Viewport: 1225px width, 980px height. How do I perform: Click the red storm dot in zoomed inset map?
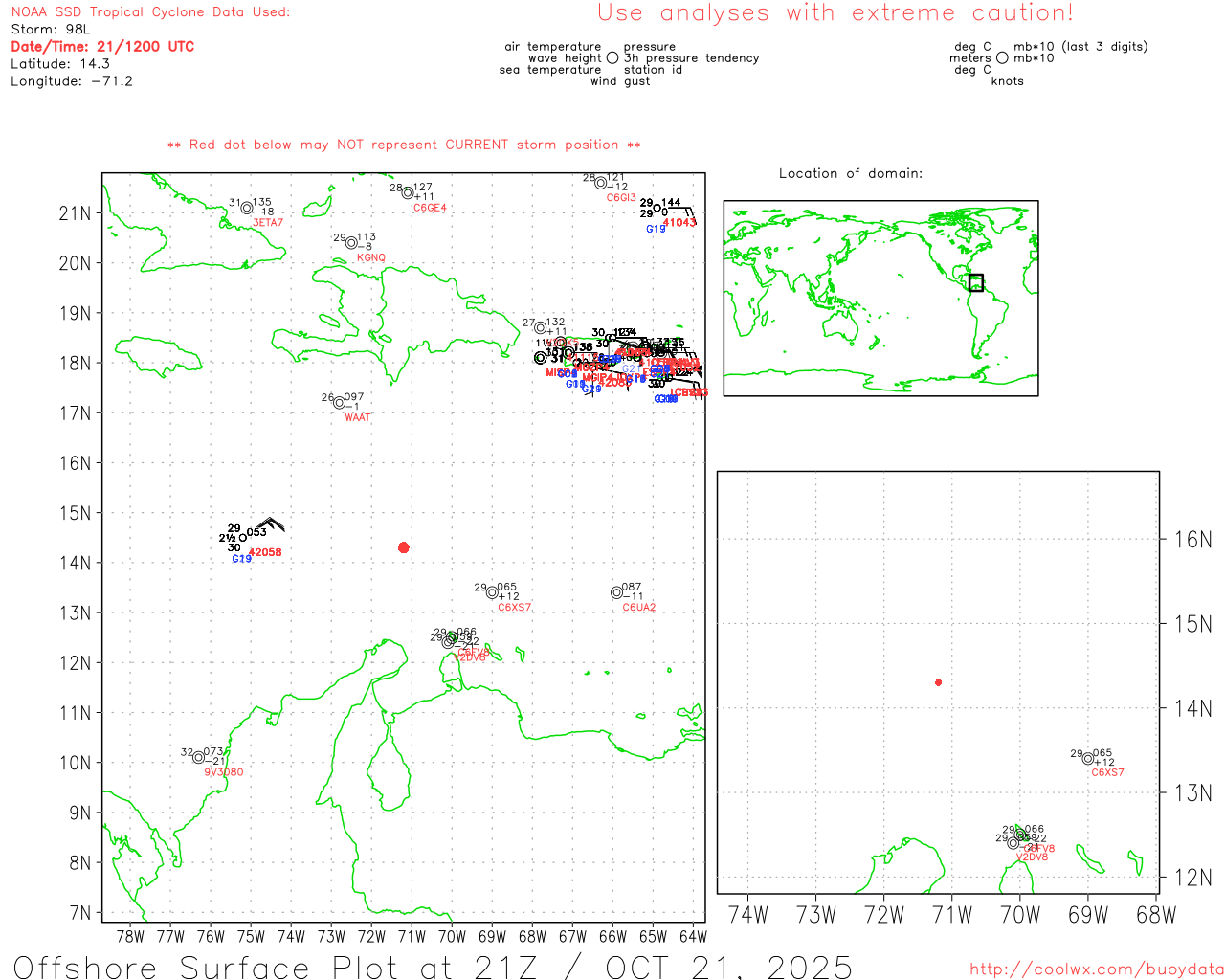pos(939,682)
